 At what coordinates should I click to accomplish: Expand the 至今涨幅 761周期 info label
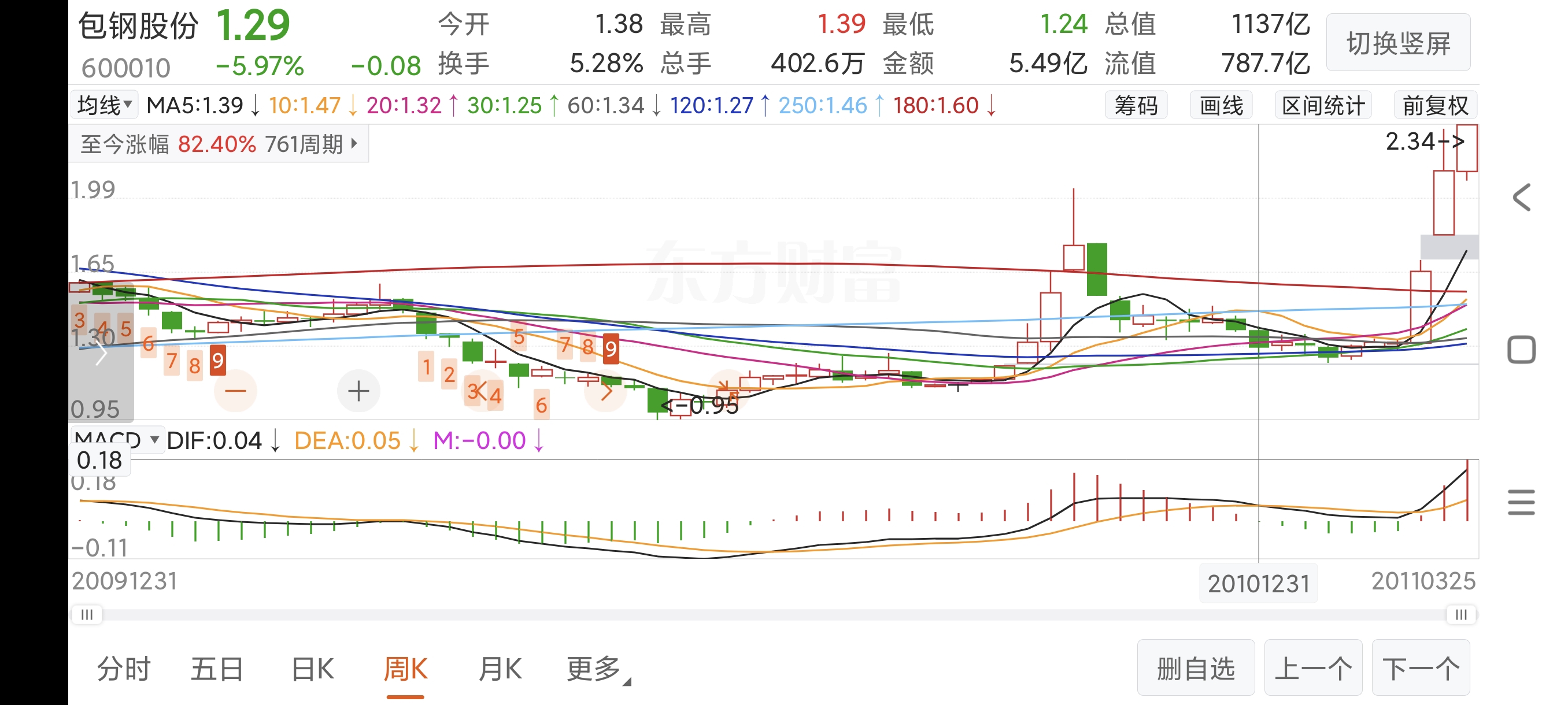pyautogui.click(x=219, y=144)
